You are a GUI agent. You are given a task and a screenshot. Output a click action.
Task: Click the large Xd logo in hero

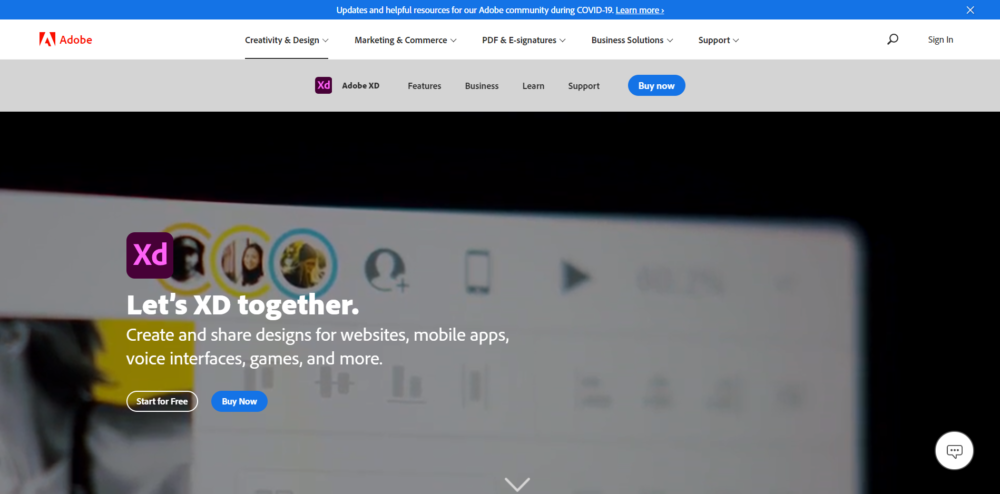pyautogui.click(x=150, y=255)
